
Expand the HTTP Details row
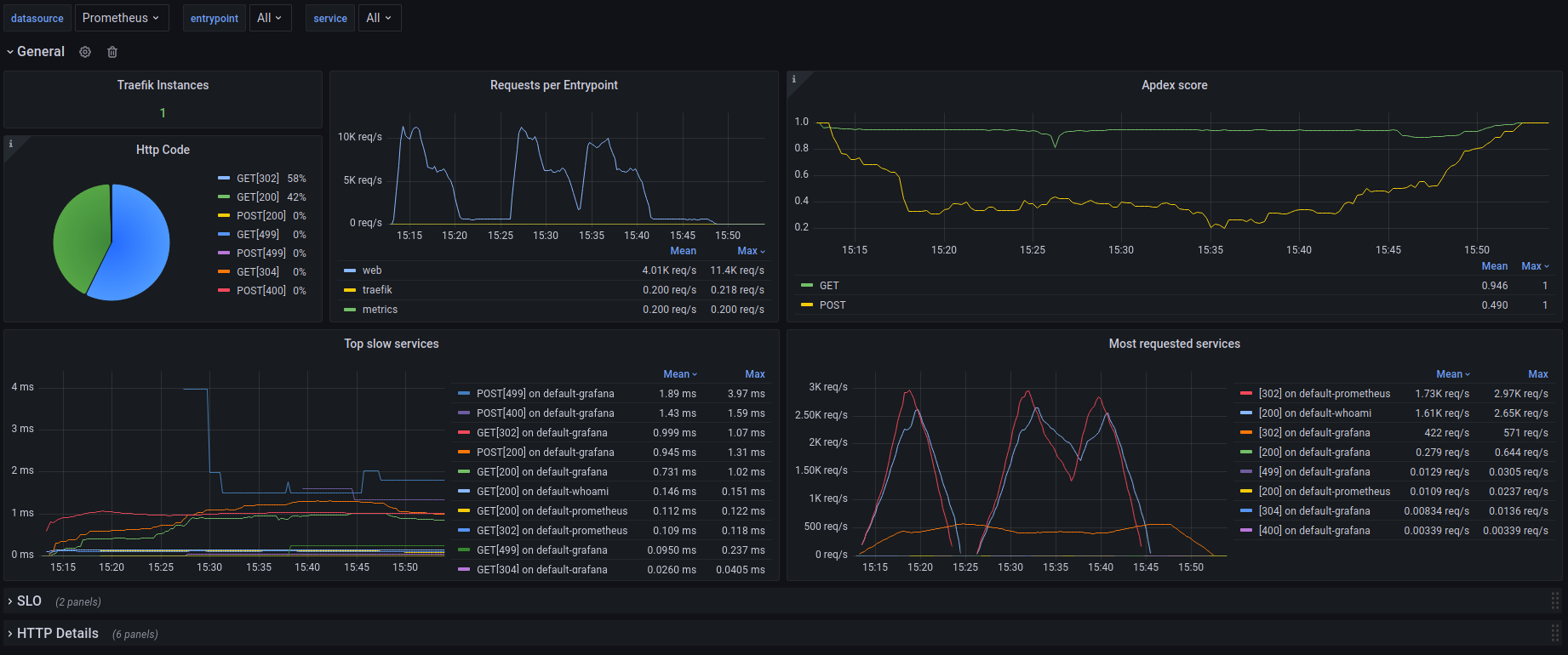pyautogui.click(x=57, y=634)
